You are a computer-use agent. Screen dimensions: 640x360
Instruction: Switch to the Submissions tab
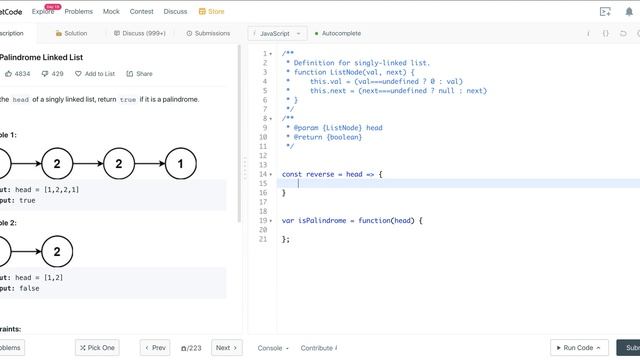coord(208,33)
